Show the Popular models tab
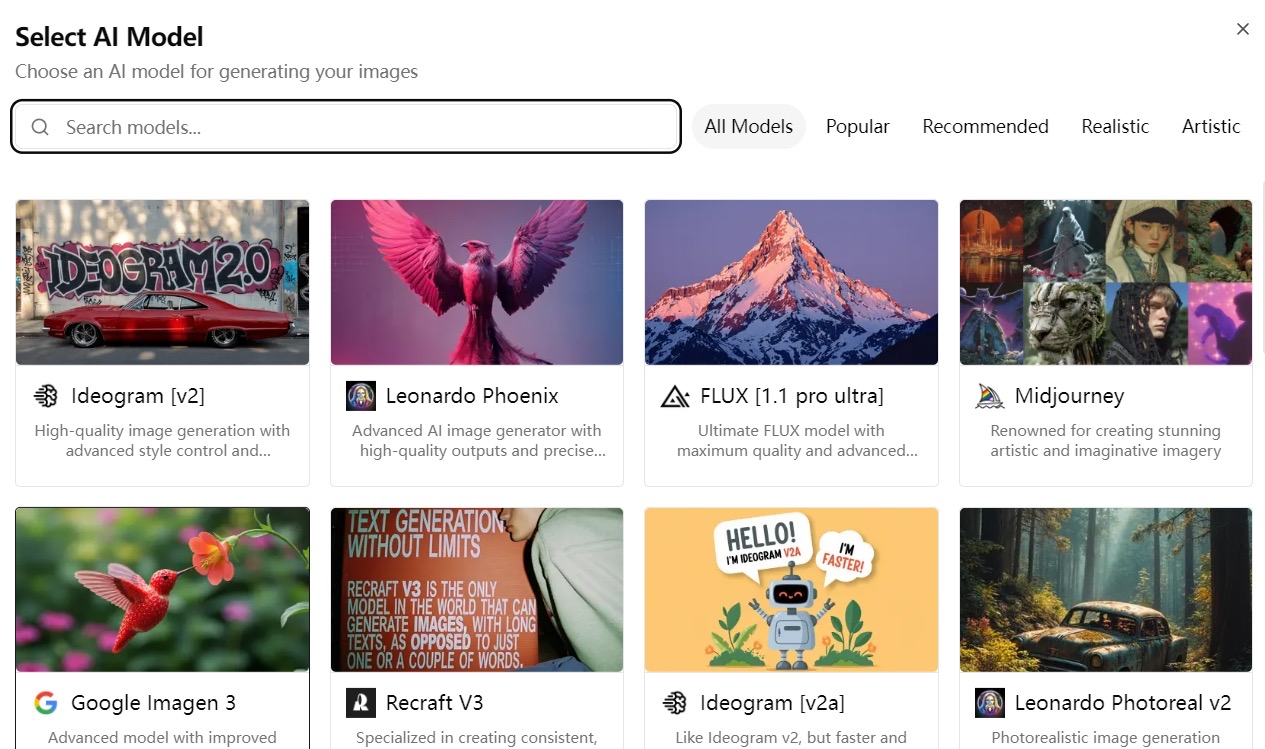The image size is (1265, 749). click(x=858, y=127)
